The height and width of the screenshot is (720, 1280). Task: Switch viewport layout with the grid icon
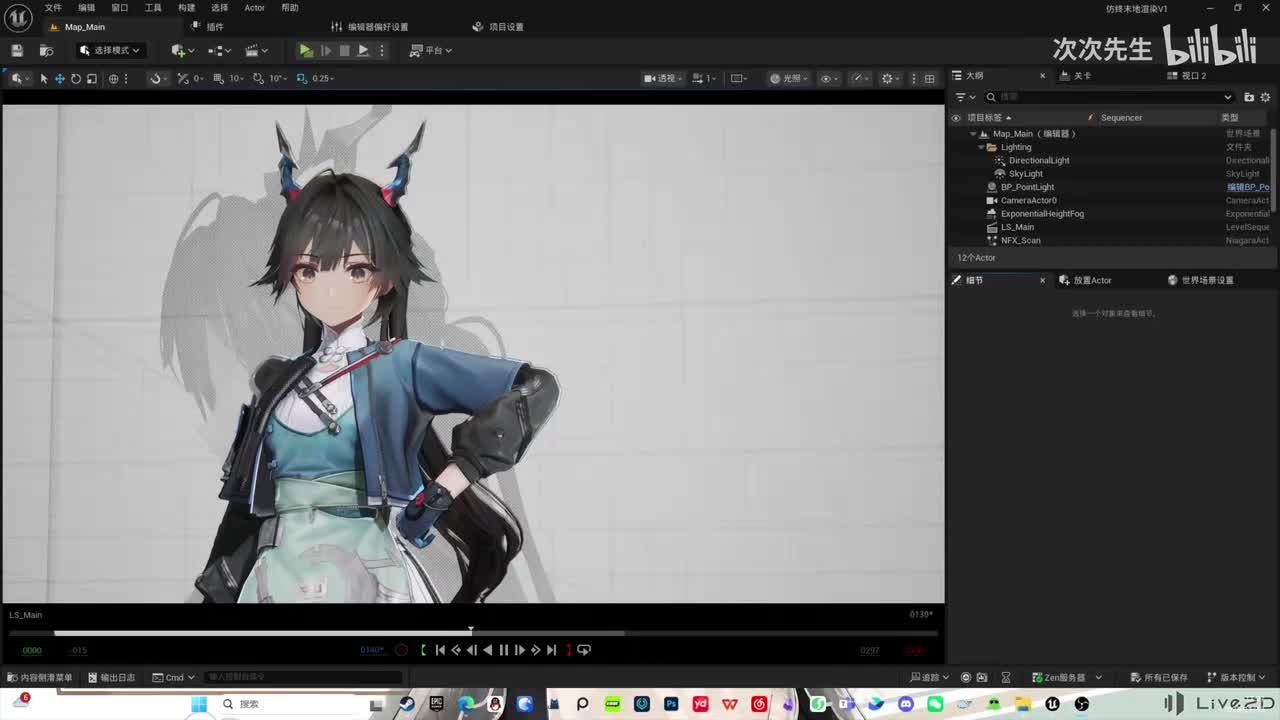[x=929, y=78]
